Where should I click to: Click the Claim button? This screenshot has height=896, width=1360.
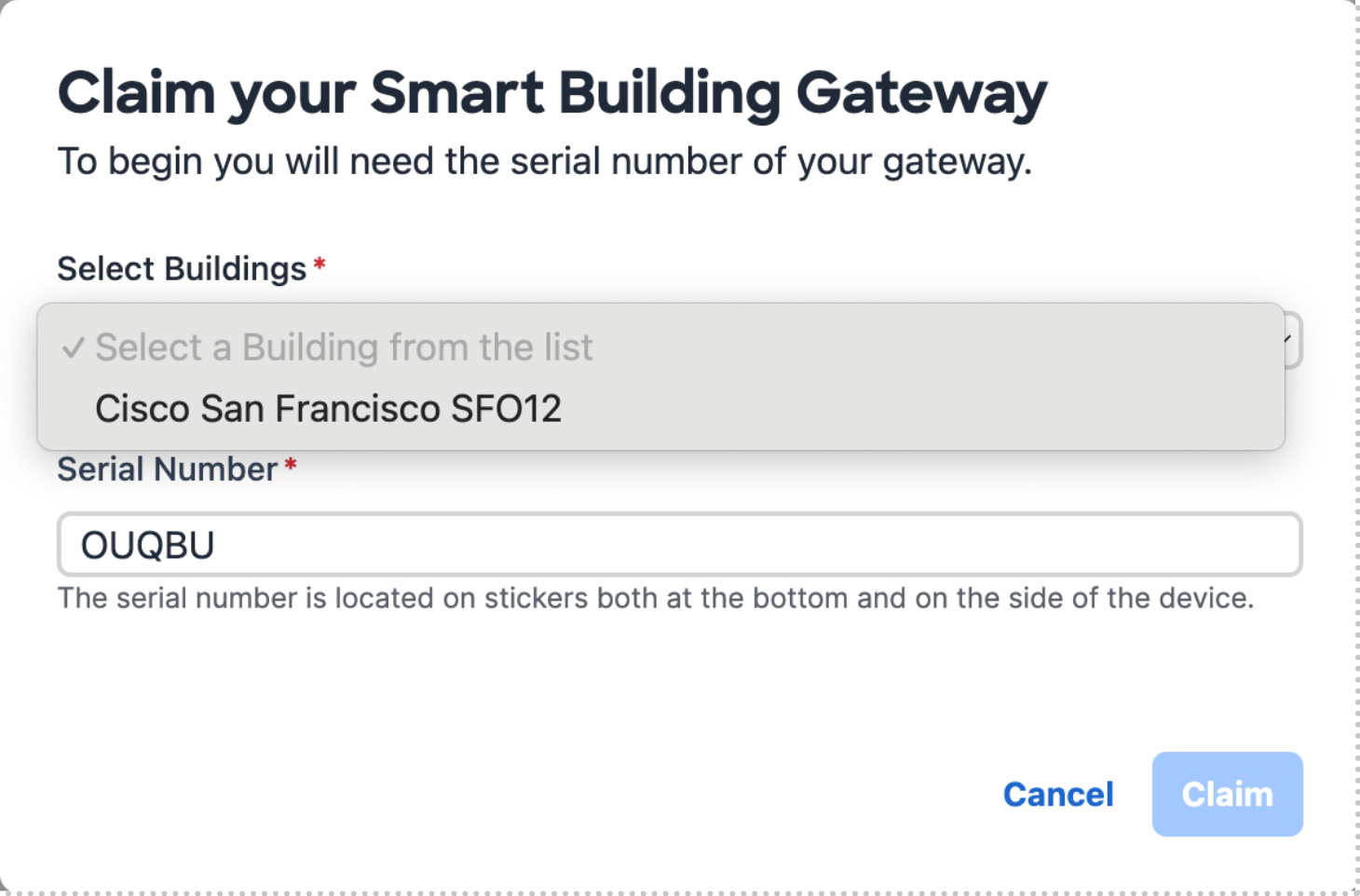point(1227,794)
